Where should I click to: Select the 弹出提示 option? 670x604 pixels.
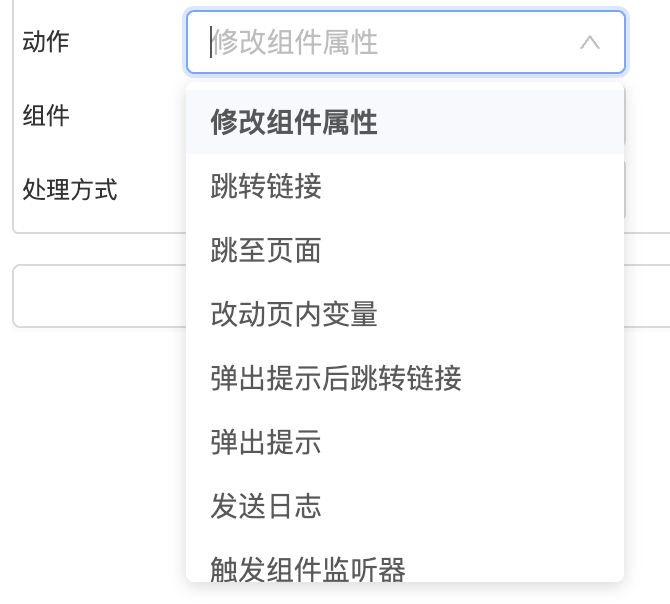pyautogui.click(x=266, y=442)
